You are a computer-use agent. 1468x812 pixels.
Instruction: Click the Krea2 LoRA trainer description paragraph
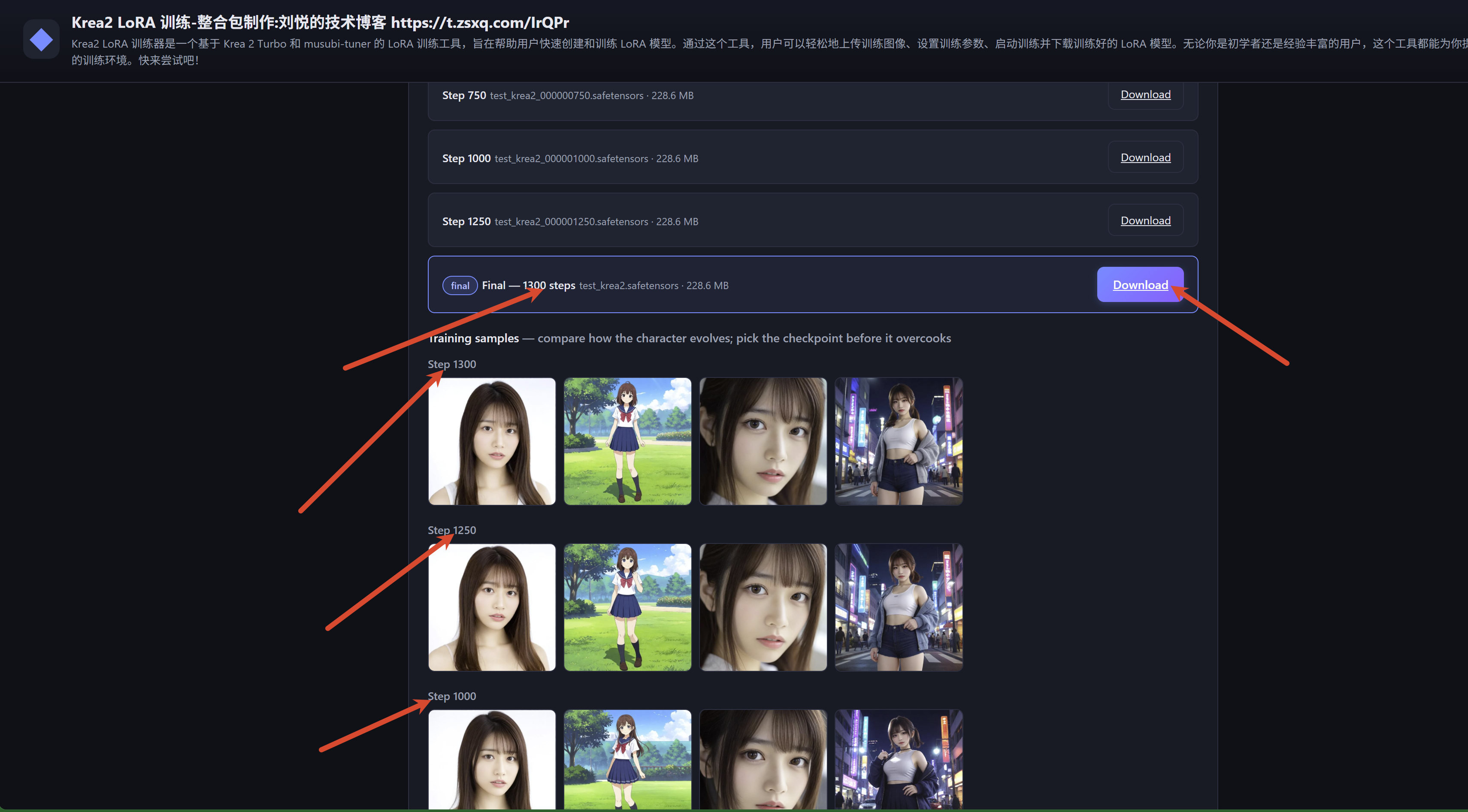769,51
